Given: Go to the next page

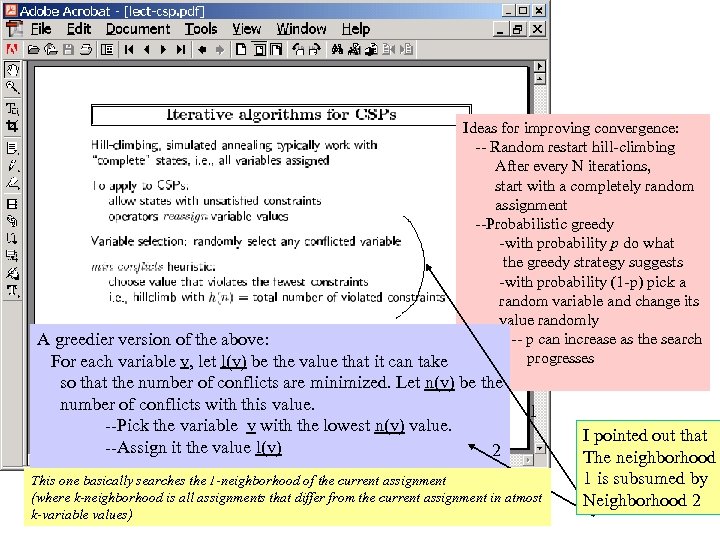Looking at the screenshot, I should [163, 49].
